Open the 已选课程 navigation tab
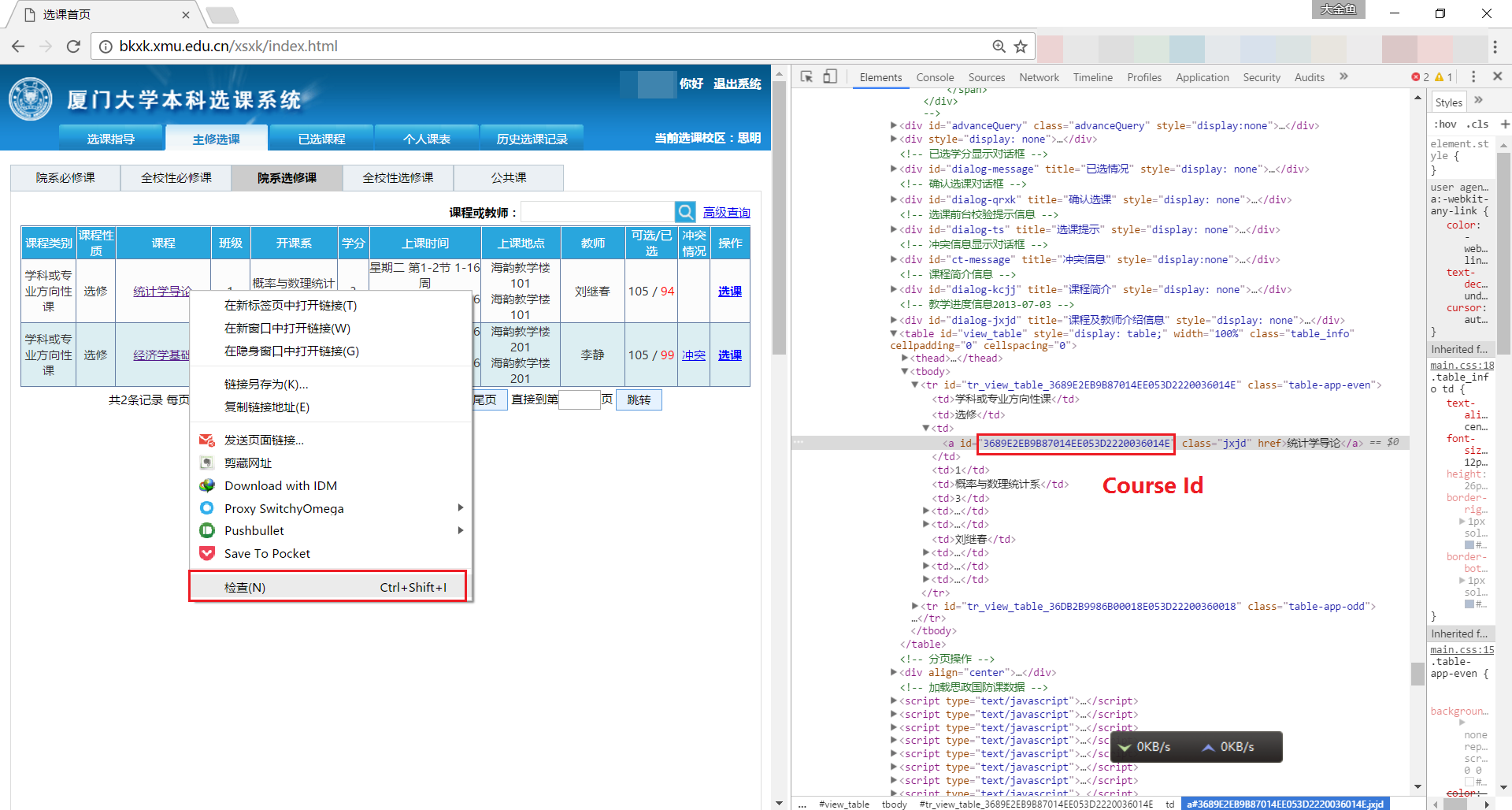 (321, 139)
